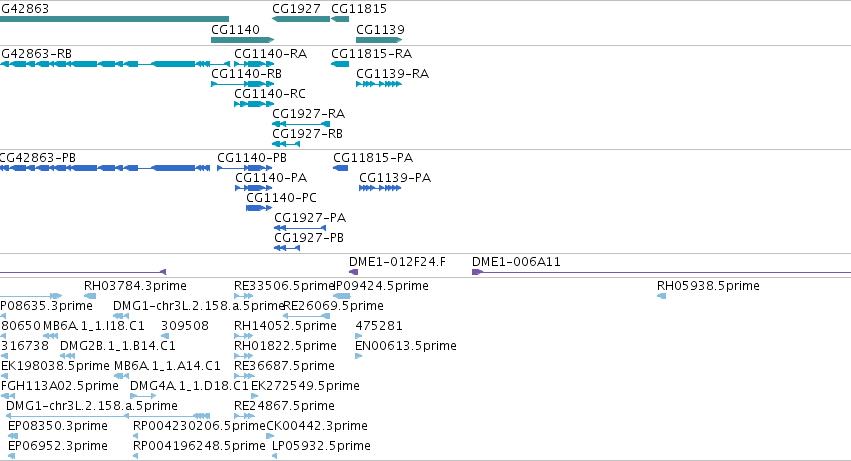Click the RP004196248.5prime EST label

click(200, 446)
